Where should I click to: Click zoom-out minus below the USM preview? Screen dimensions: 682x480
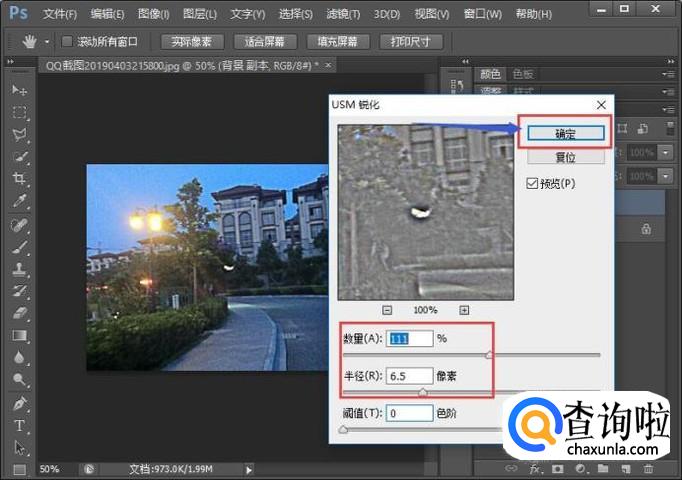pos(387,310)
